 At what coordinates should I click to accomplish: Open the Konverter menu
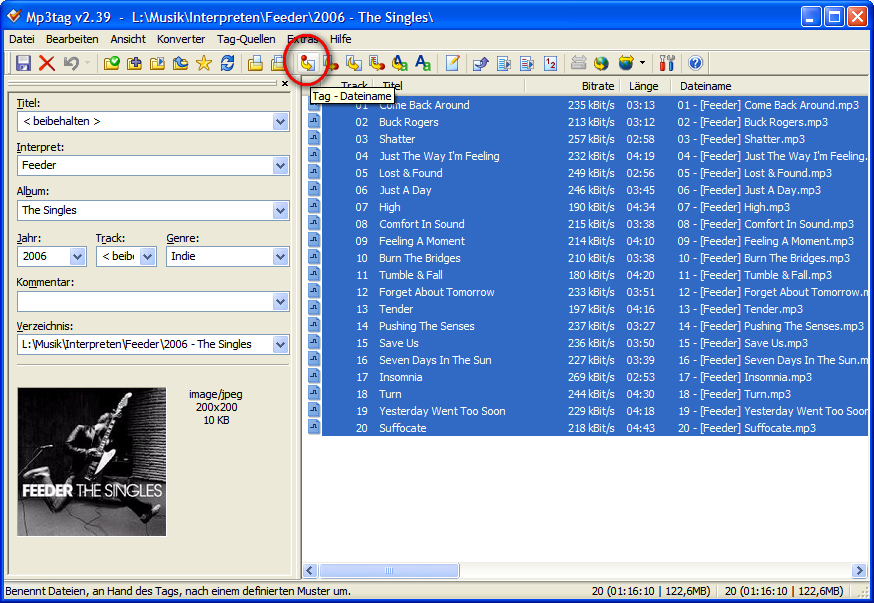tap(181, 39)
